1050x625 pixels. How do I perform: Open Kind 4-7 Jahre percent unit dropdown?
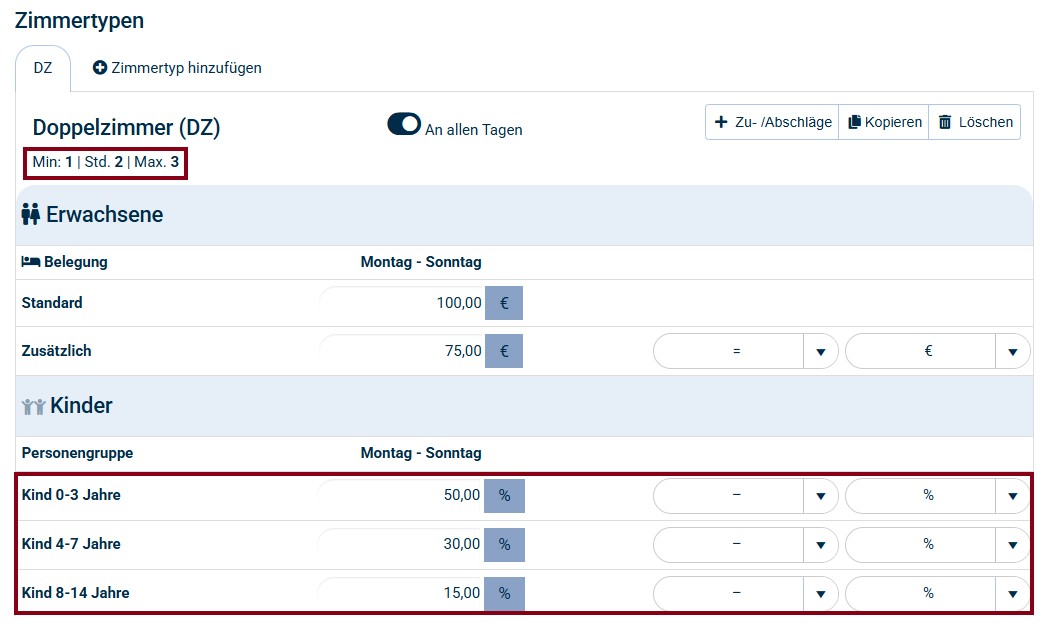point(1012,545)
